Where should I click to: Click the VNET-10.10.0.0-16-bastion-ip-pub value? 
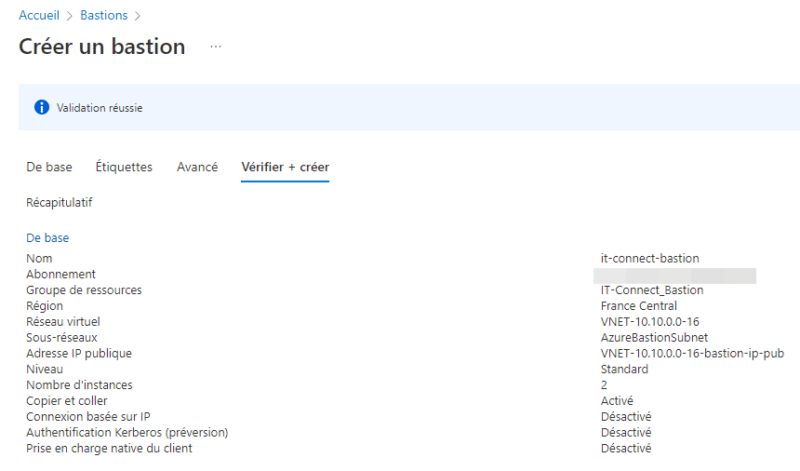click(x=692, y=353)
